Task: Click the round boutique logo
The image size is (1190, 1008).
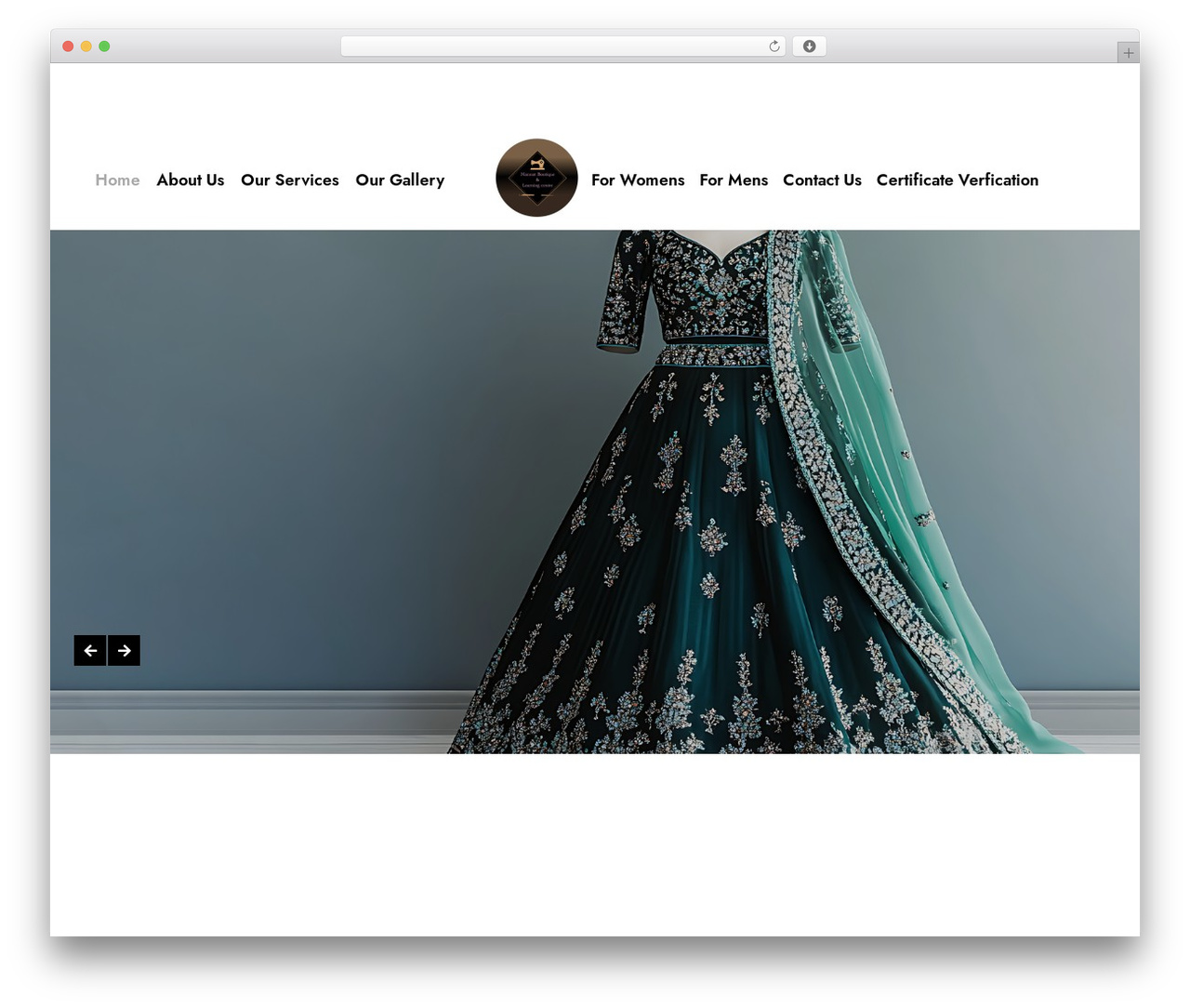Action: [536, 178]
